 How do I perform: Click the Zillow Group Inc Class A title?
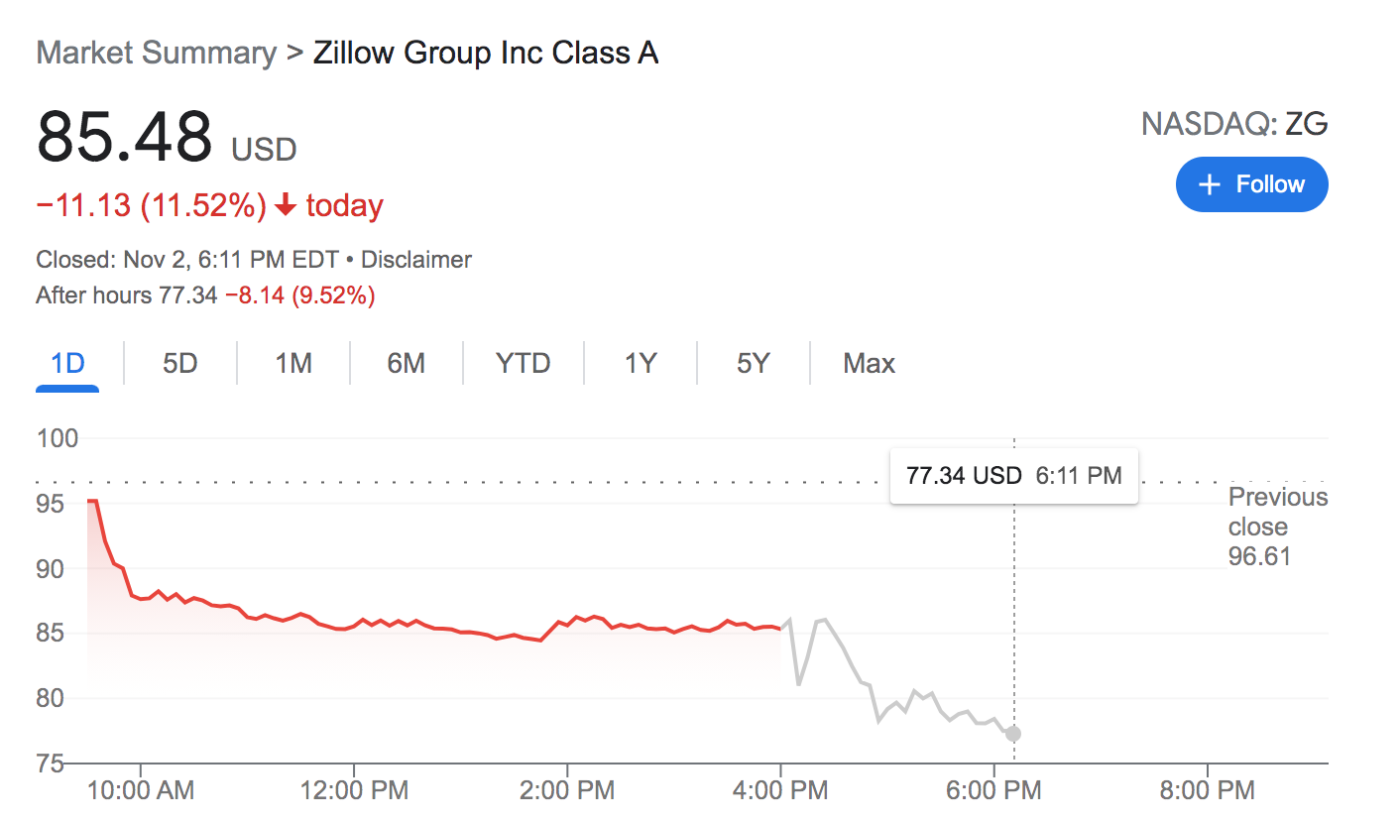(485, 52)
